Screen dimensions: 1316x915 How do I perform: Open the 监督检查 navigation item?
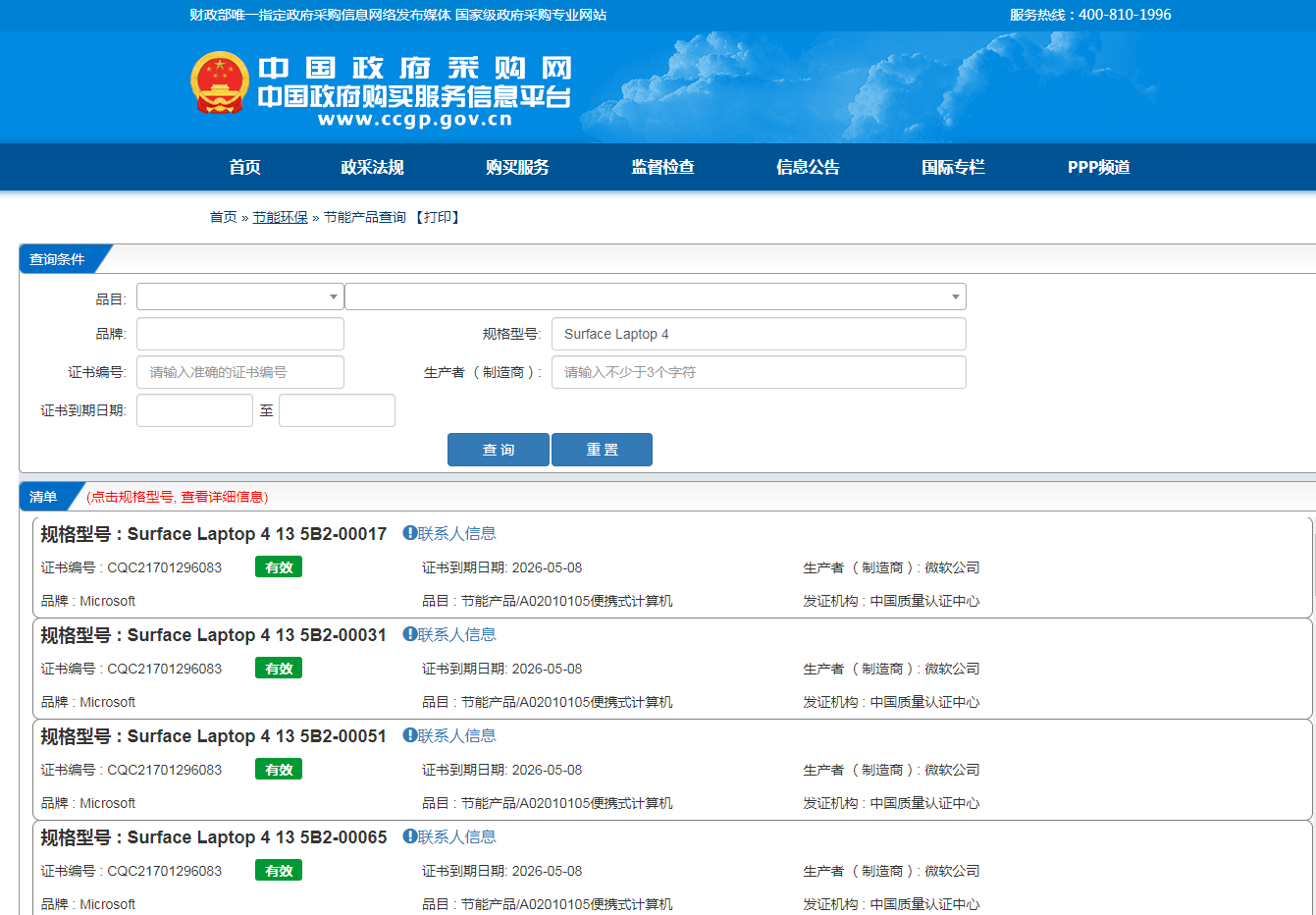pos(662,167)
